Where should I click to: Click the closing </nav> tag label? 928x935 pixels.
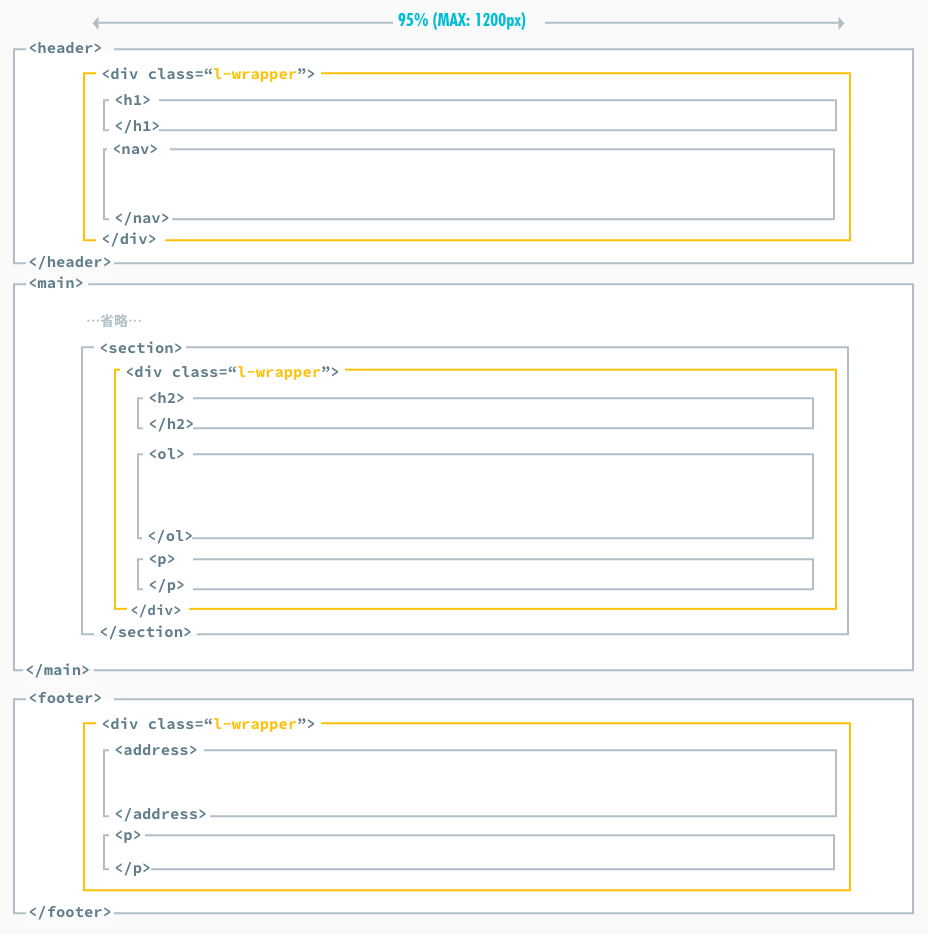(141, 217)
